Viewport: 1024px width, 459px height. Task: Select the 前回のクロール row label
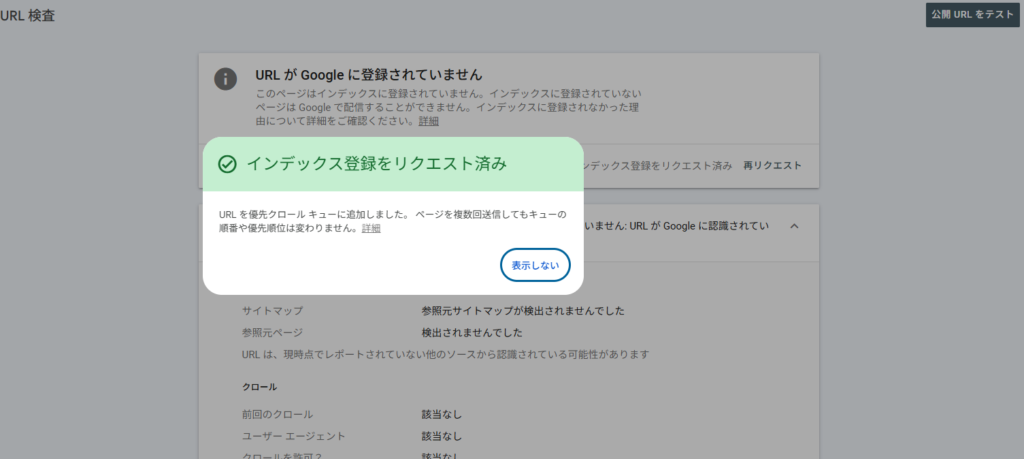277,414
